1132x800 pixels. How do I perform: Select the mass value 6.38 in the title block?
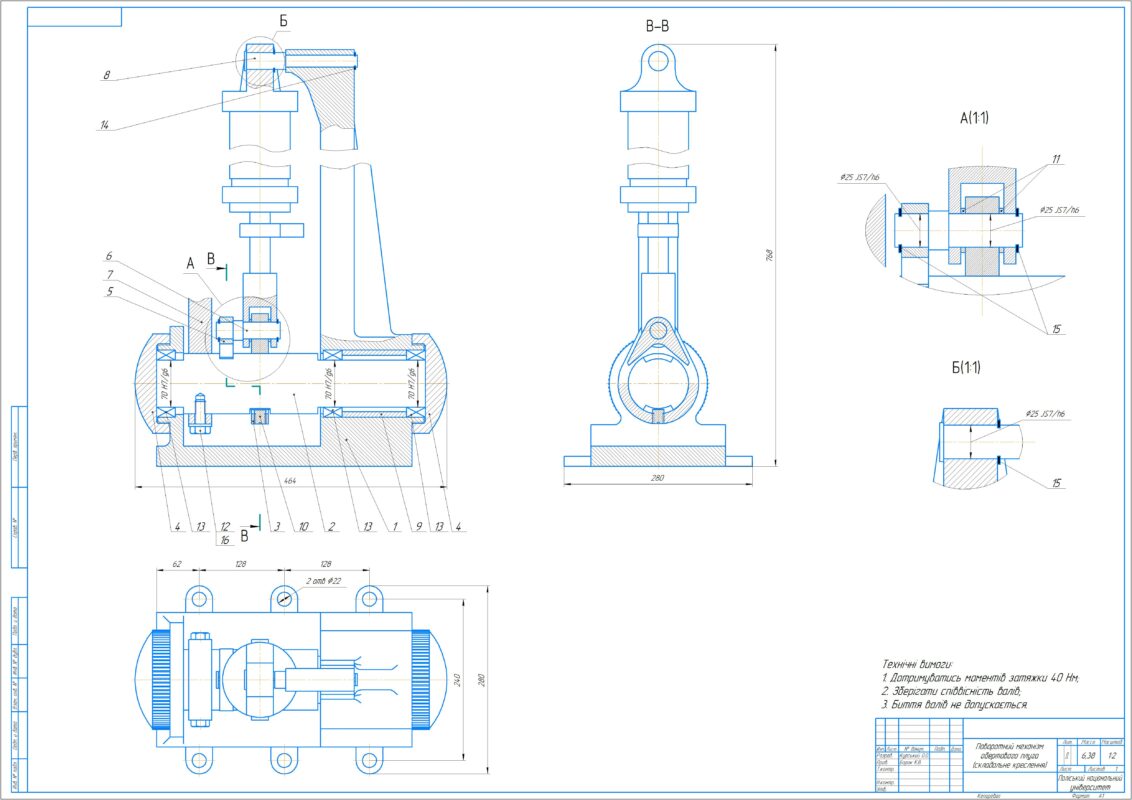tap(1088, 756)
